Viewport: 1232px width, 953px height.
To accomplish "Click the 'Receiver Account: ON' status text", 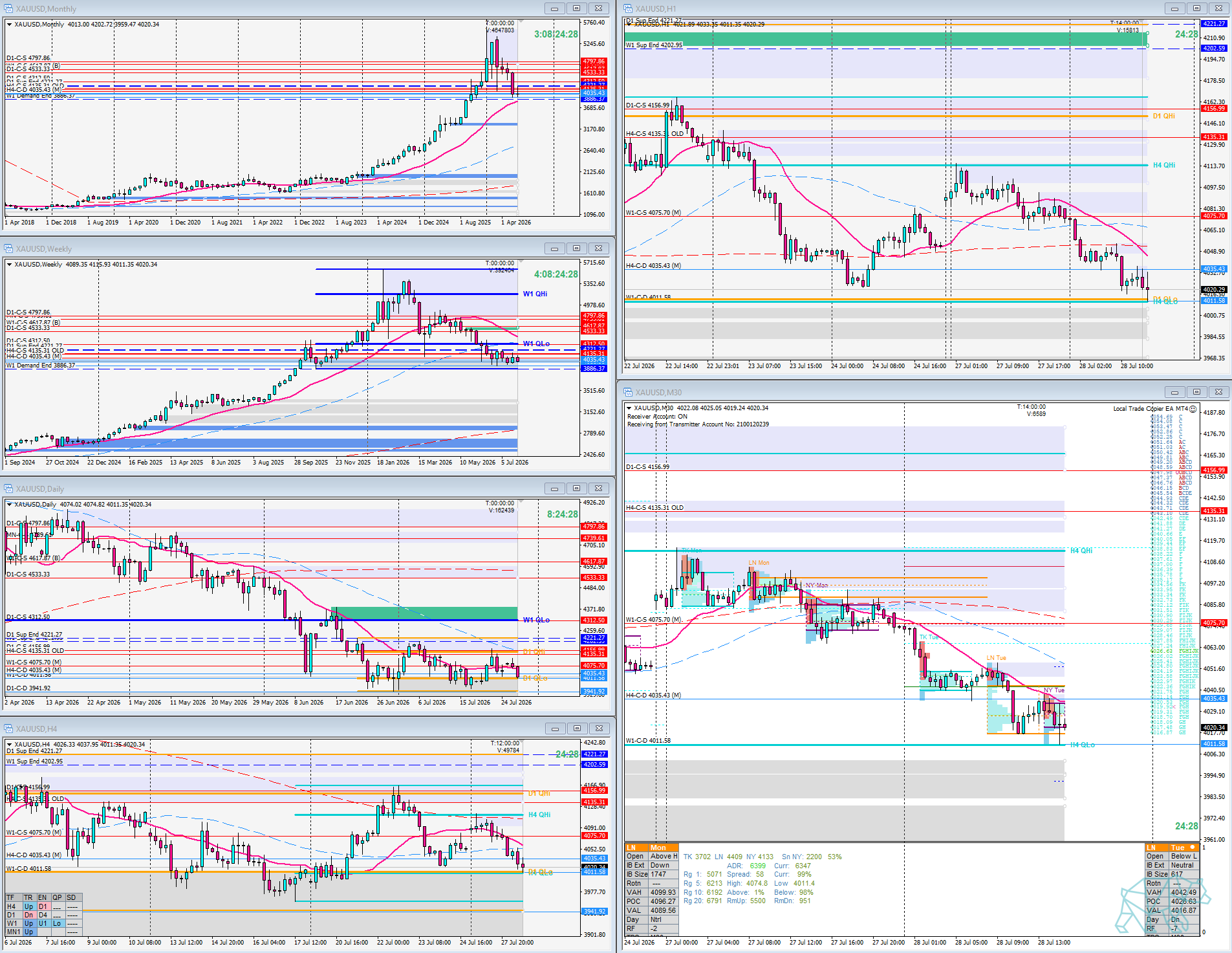I will [x=657, y=417].
